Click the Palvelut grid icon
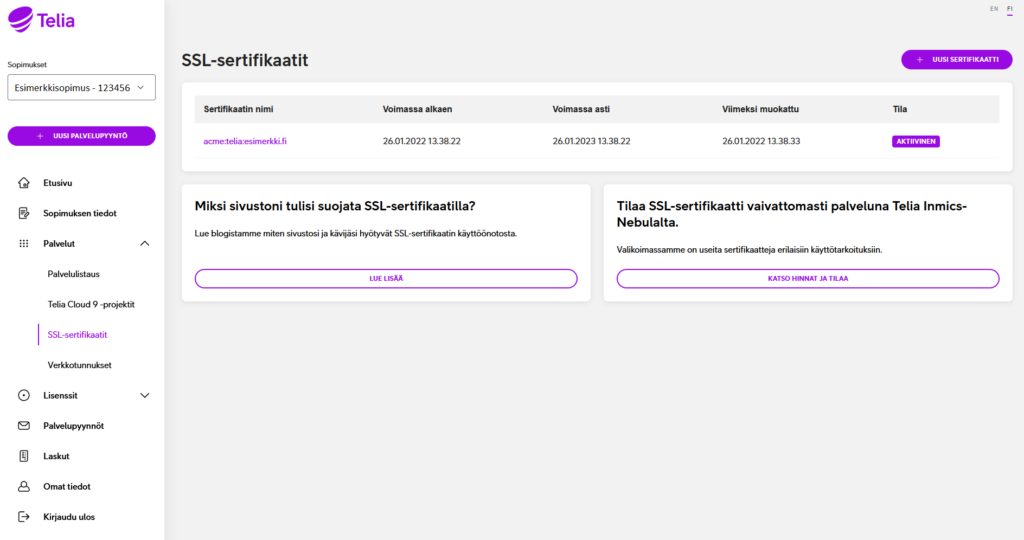1024x540 pixels. [x=24, y=244]
